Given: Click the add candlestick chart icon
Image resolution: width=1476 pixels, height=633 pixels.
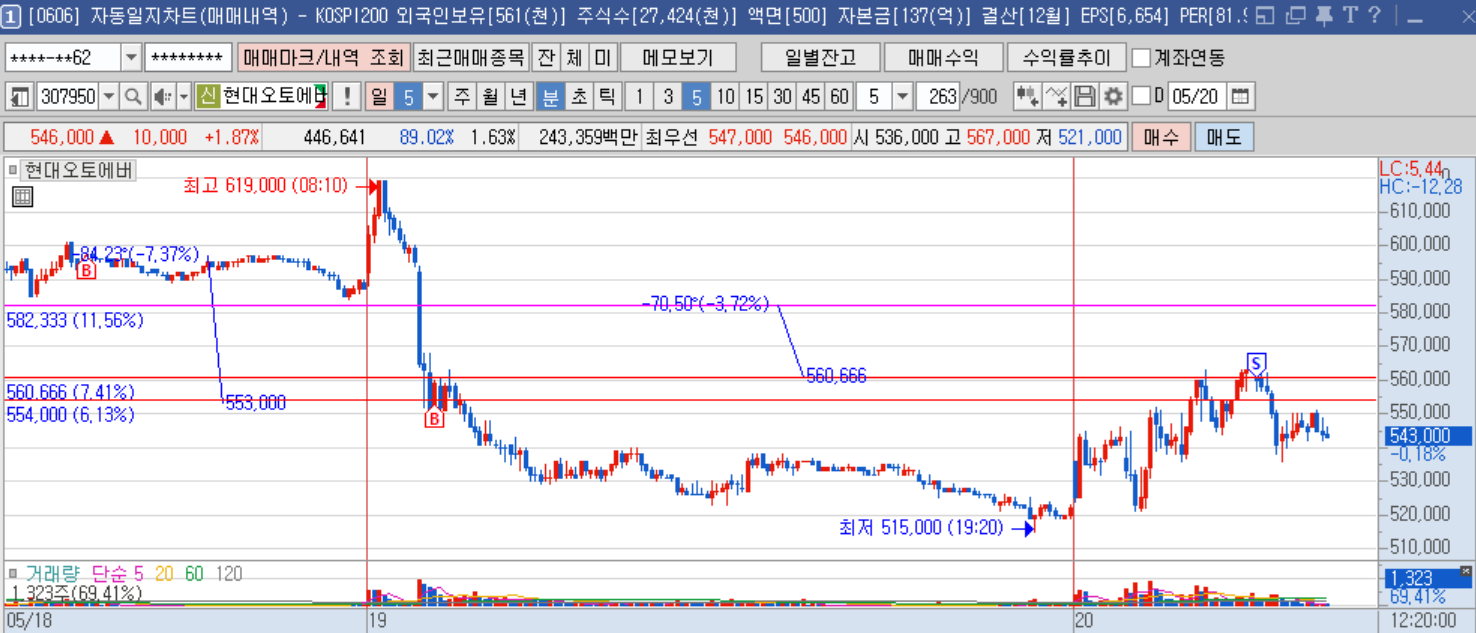Looking at the screenshot, I should pos(1026,97).
